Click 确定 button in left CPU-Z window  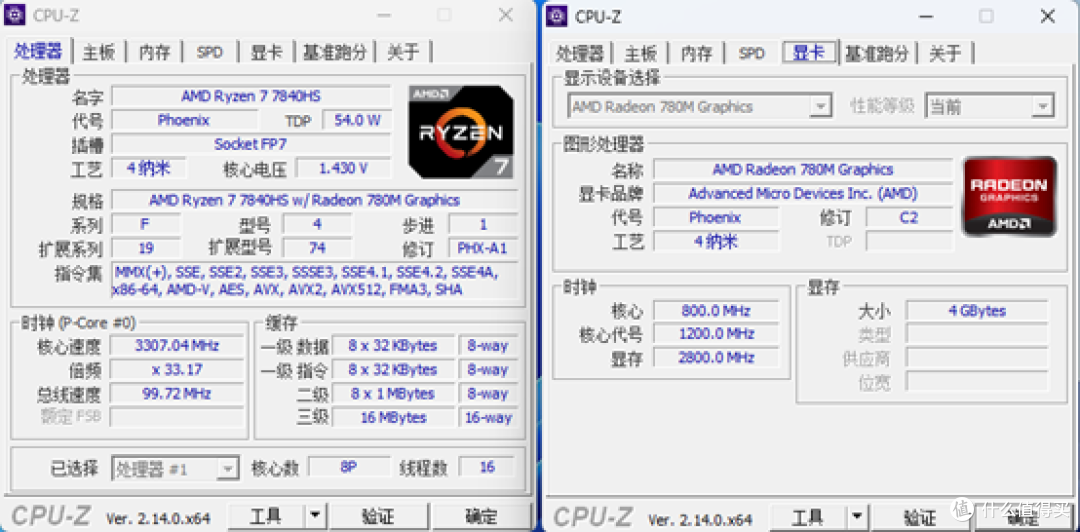(x=481, y=516)
